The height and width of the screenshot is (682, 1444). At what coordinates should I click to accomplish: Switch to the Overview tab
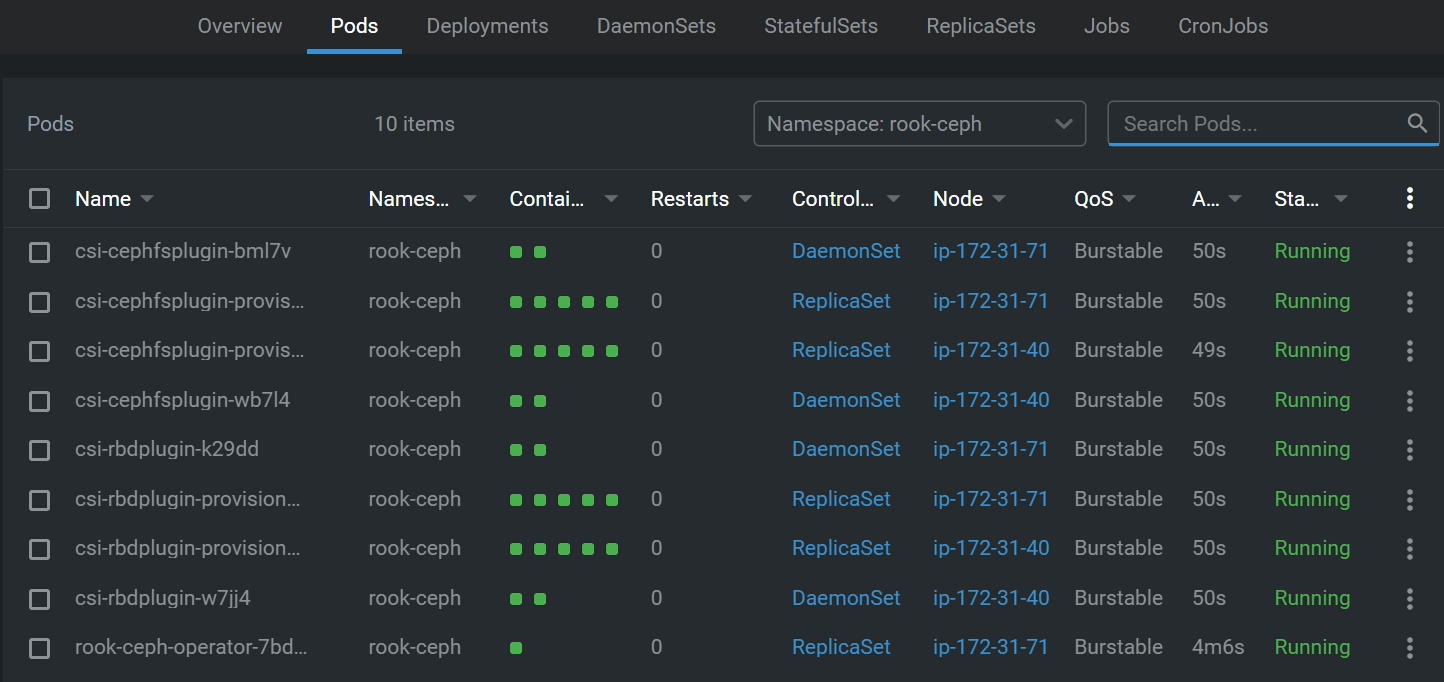(240, 26)
